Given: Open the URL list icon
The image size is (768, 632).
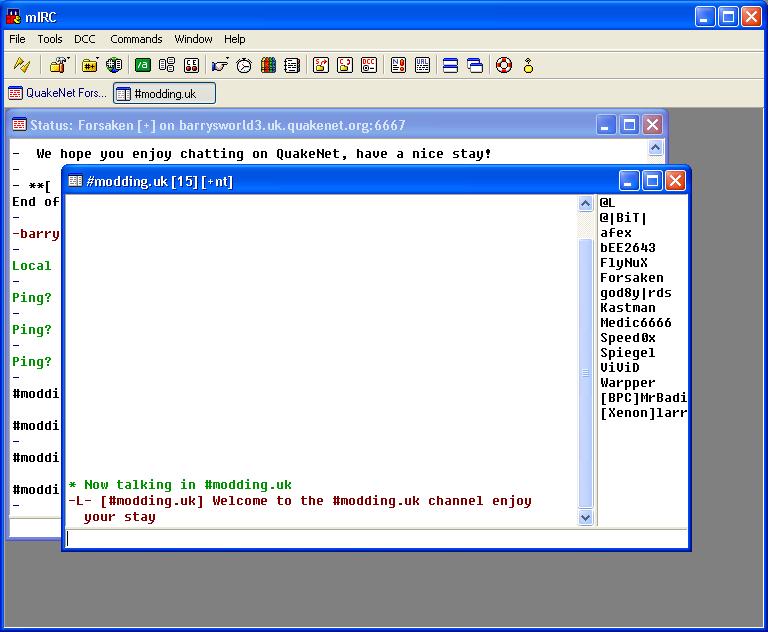Looking at the screenshot, I should (422, 65).
